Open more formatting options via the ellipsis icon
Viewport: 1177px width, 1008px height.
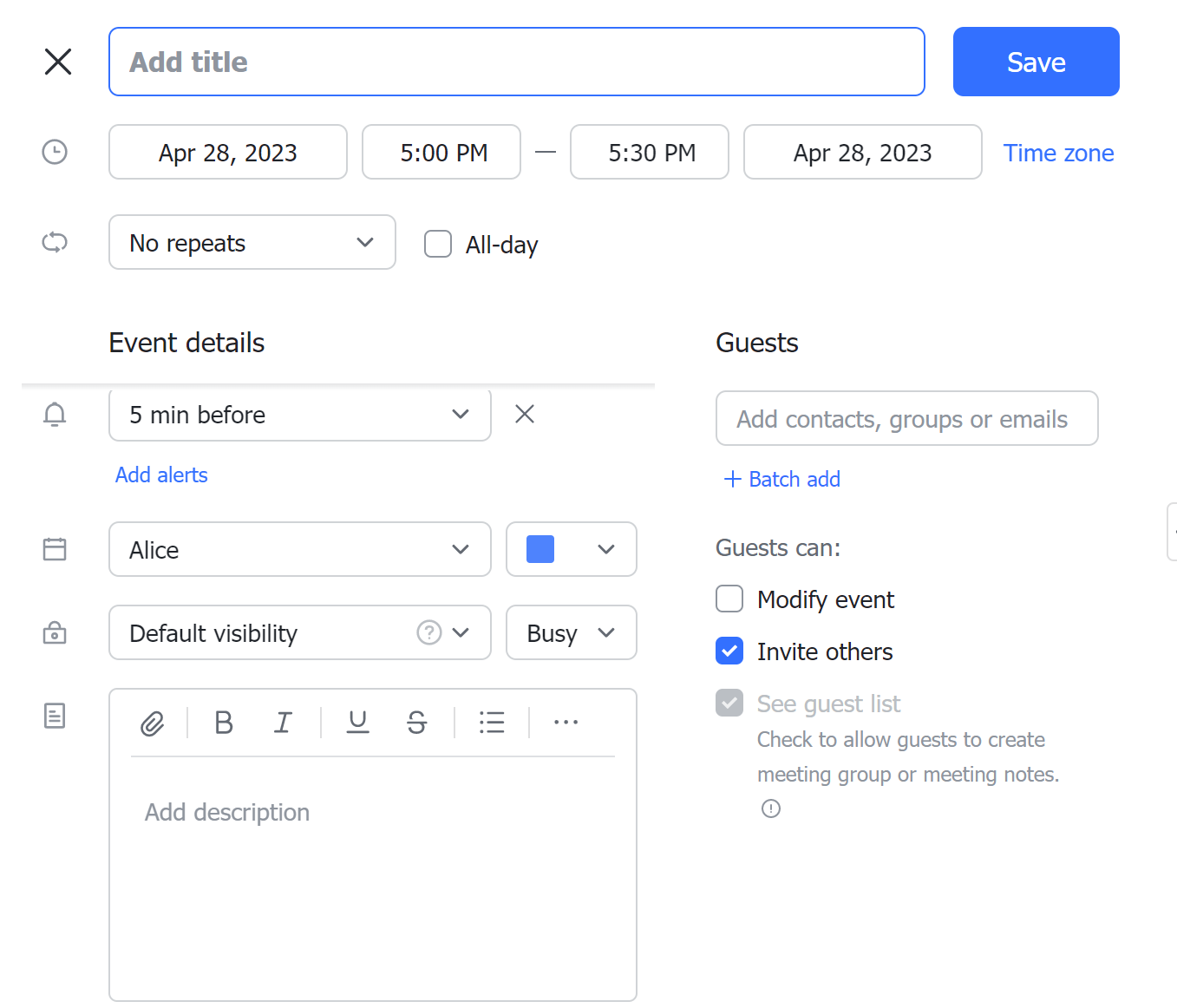coord(566,722)
